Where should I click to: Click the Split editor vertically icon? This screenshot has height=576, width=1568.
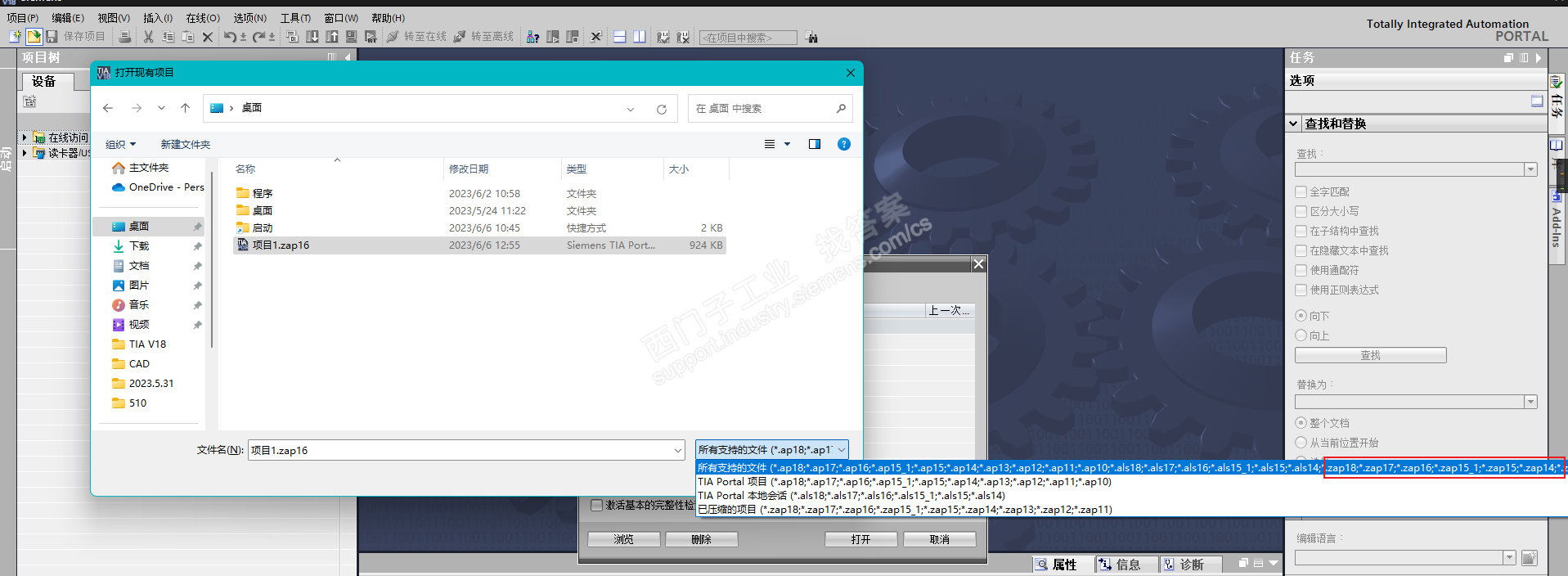tap(639, 37)
